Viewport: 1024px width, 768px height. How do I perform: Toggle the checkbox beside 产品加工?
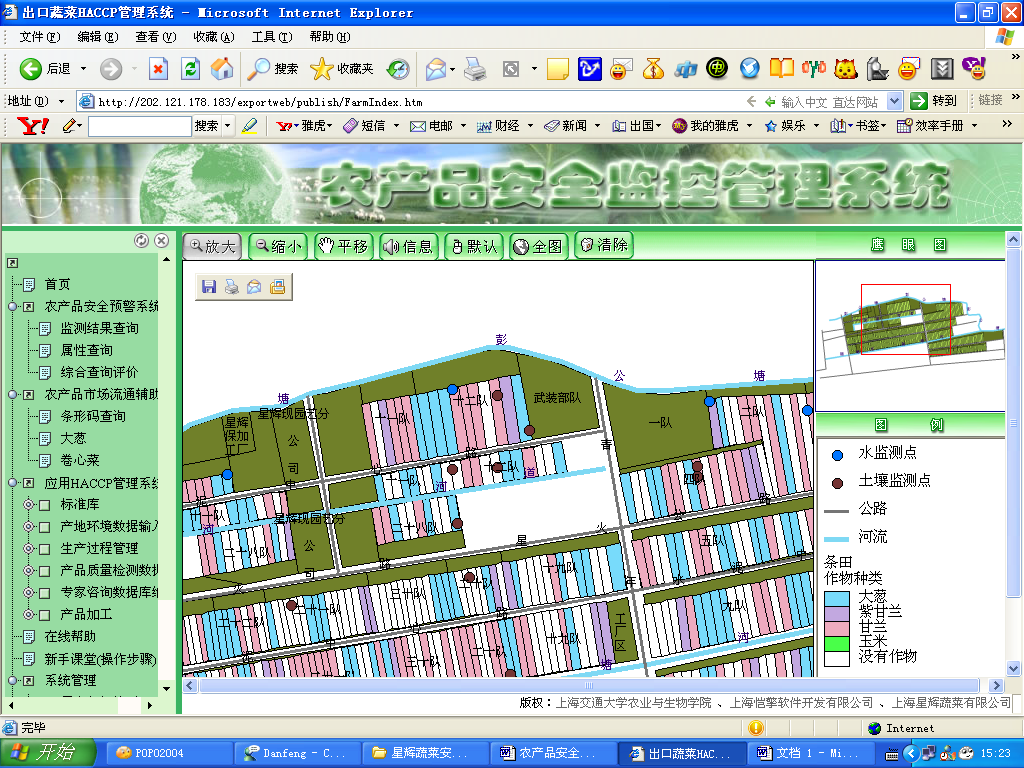pos(44,614)
